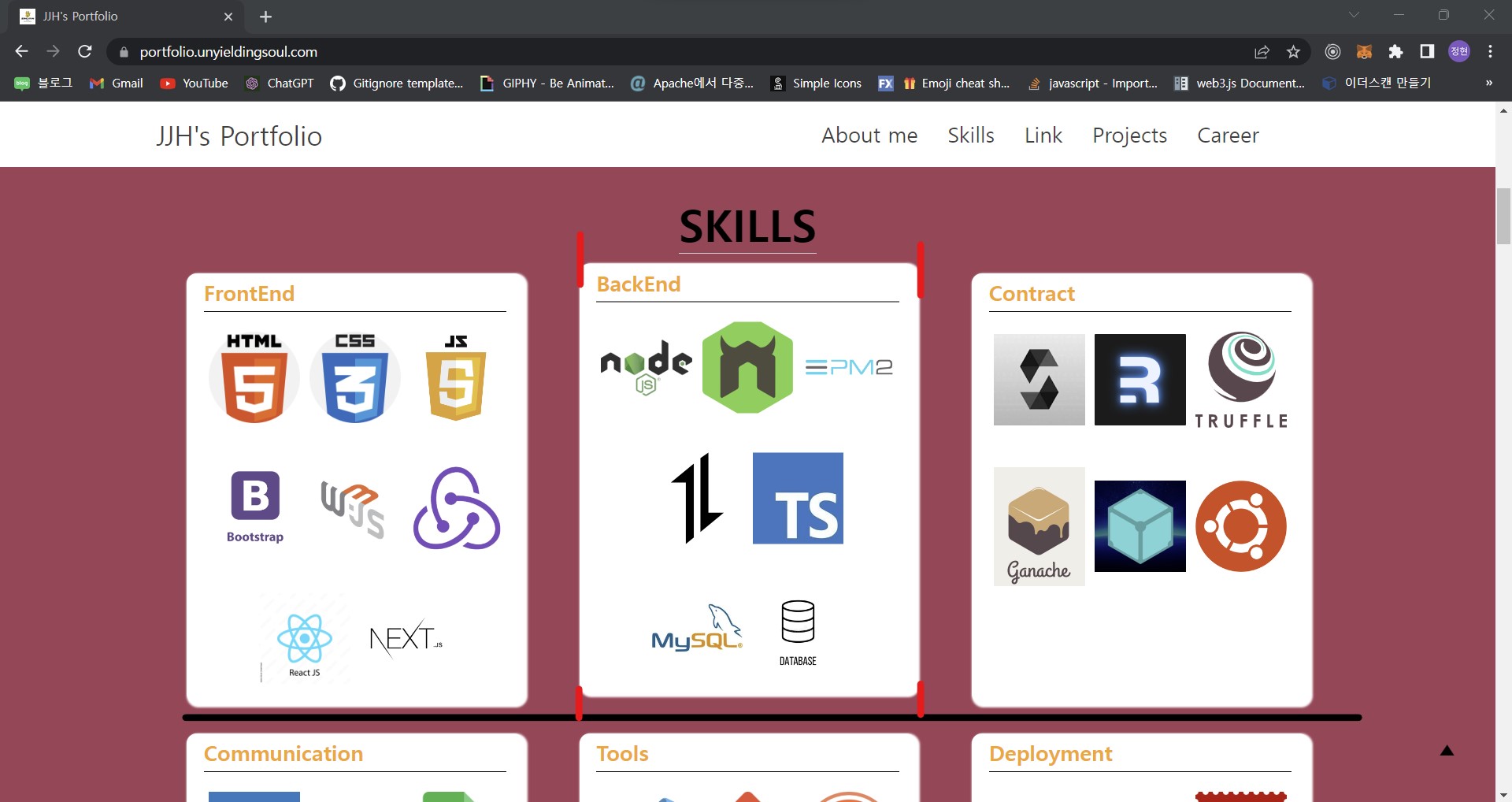Go back to previous page
1512x802 pixels.
coord(21,51)
